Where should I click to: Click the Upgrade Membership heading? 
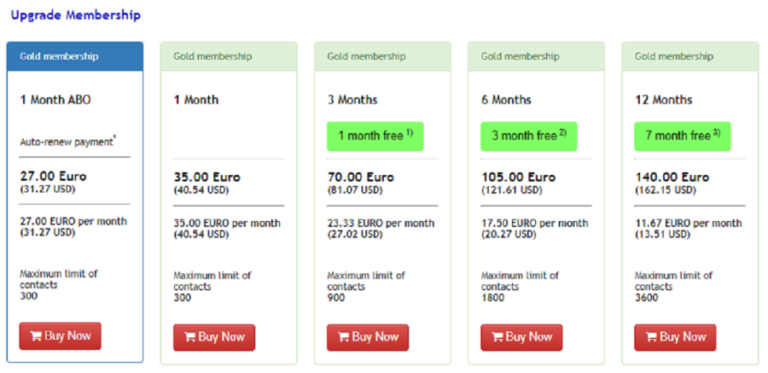[76, 15]
